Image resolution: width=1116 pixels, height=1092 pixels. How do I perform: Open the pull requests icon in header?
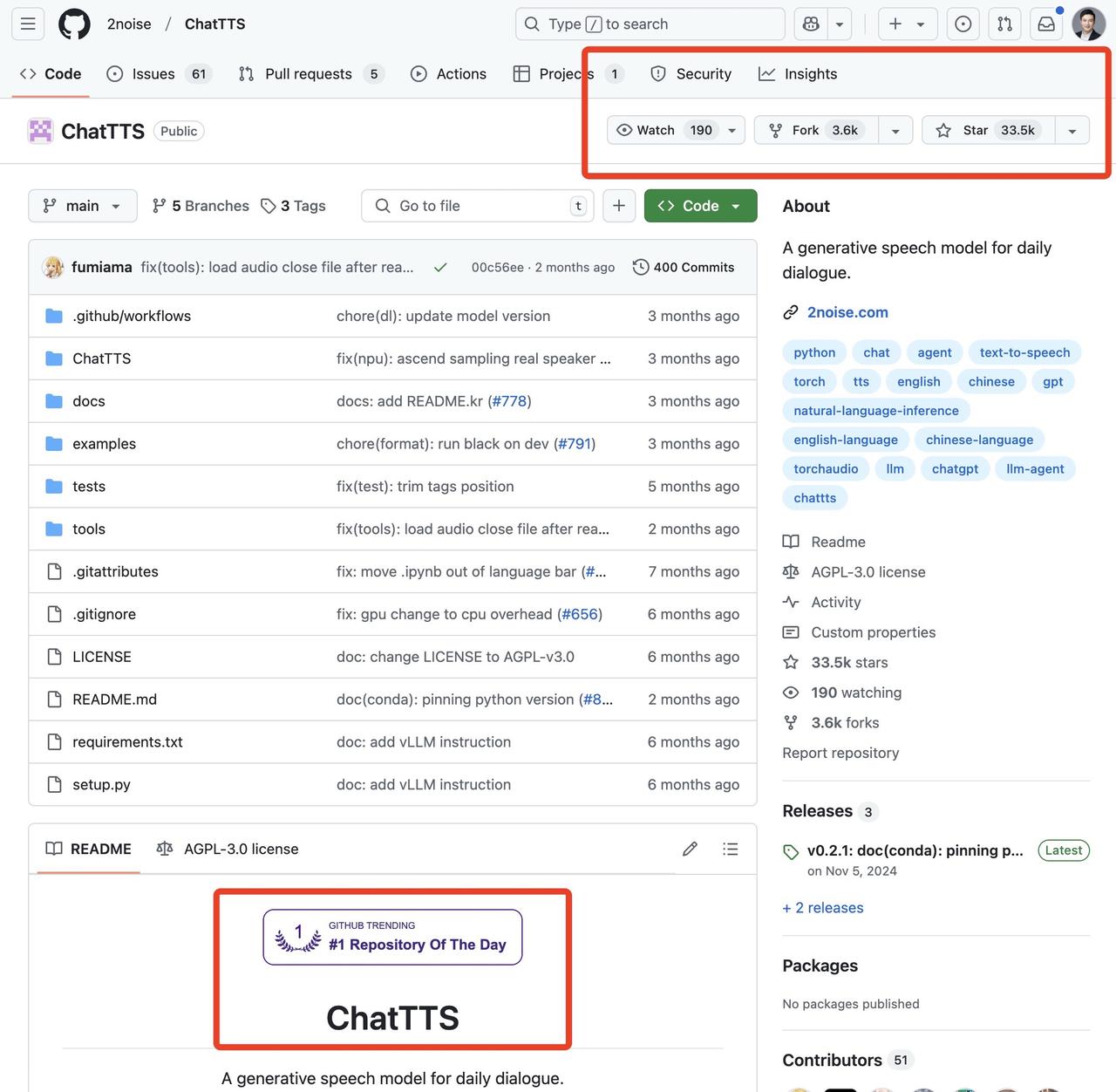[1005, 24]
